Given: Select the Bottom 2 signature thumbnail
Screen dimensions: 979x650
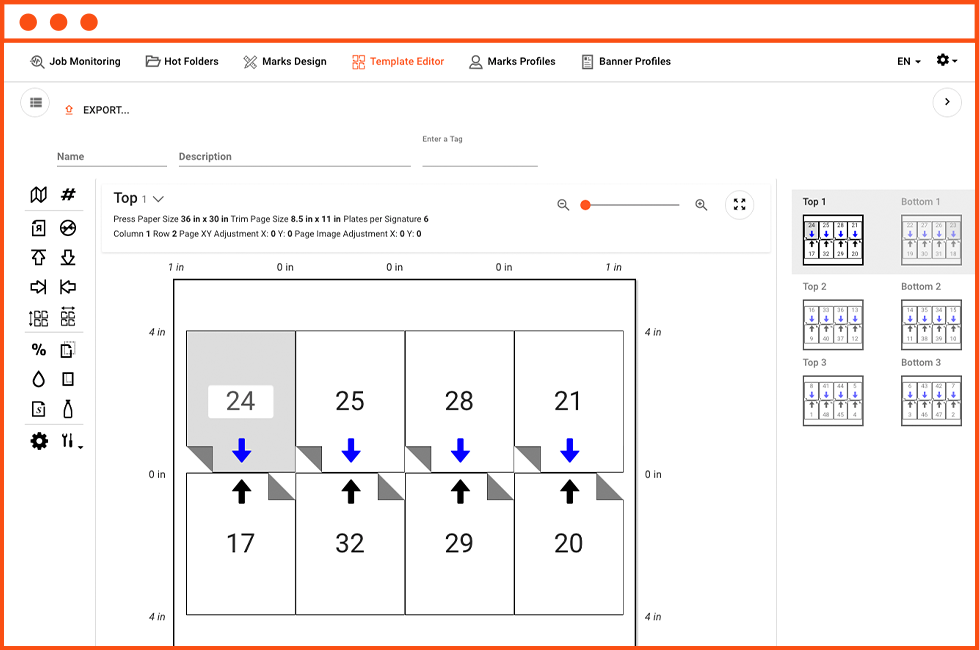Looking at the screenshot, I should pos(931,325).
